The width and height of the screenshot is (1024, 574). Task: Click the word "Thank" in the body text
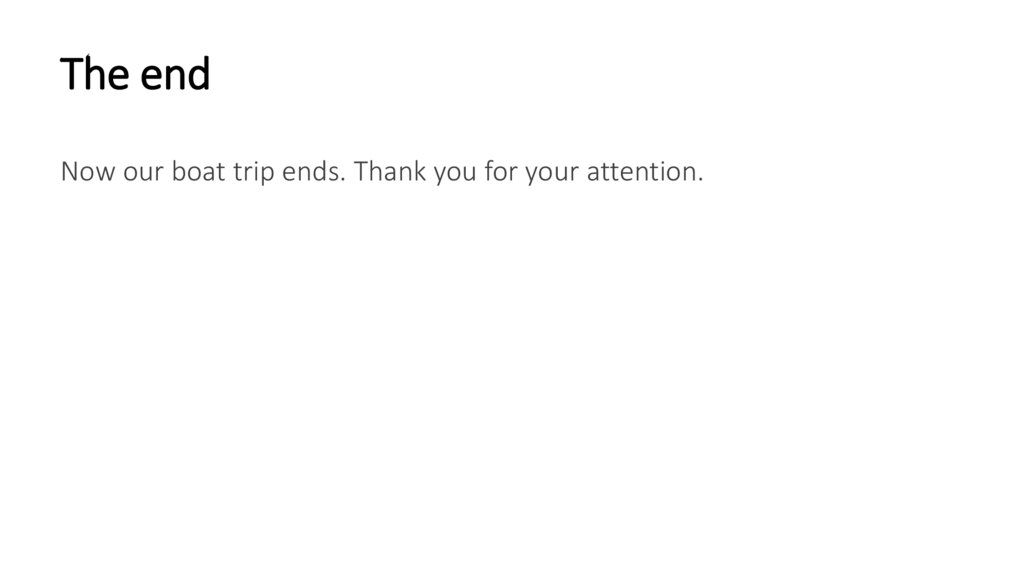point(390,172)
